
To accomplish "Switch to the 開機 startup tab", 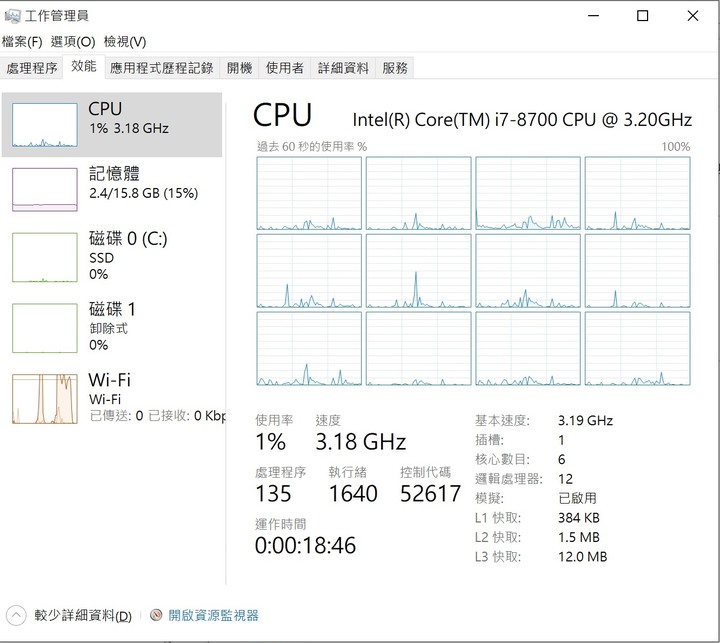I will [239, 68].
